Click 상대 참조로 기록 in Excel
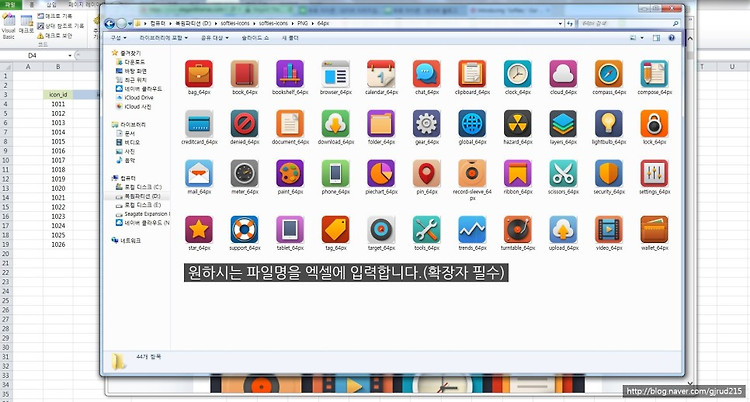 [60, 26]
